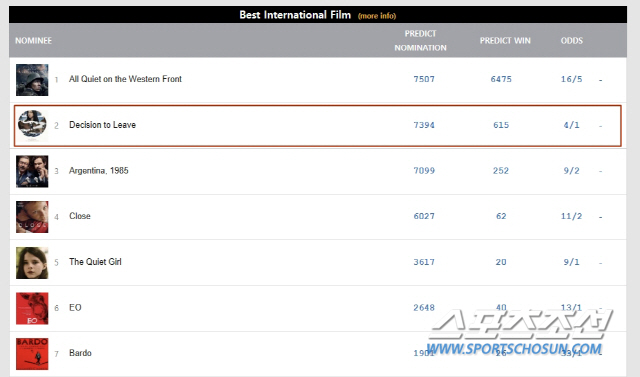The width and height of the screenshot is (640, 377).
Task: Open All Quiet on the Western Front title
Action: pyautogui.click(x=125, y=79)
